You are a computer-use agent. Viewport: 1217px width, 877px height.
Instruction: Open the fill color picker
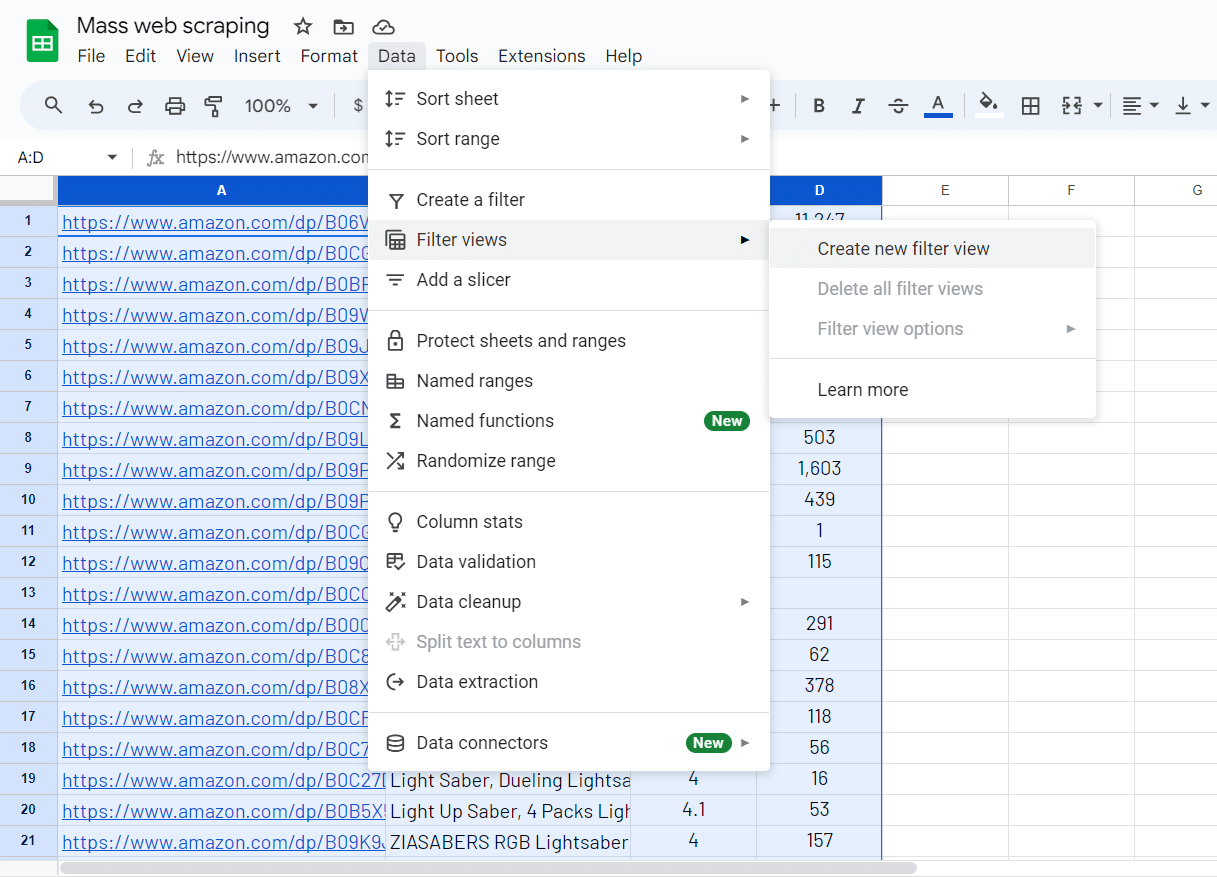(988, 105)
